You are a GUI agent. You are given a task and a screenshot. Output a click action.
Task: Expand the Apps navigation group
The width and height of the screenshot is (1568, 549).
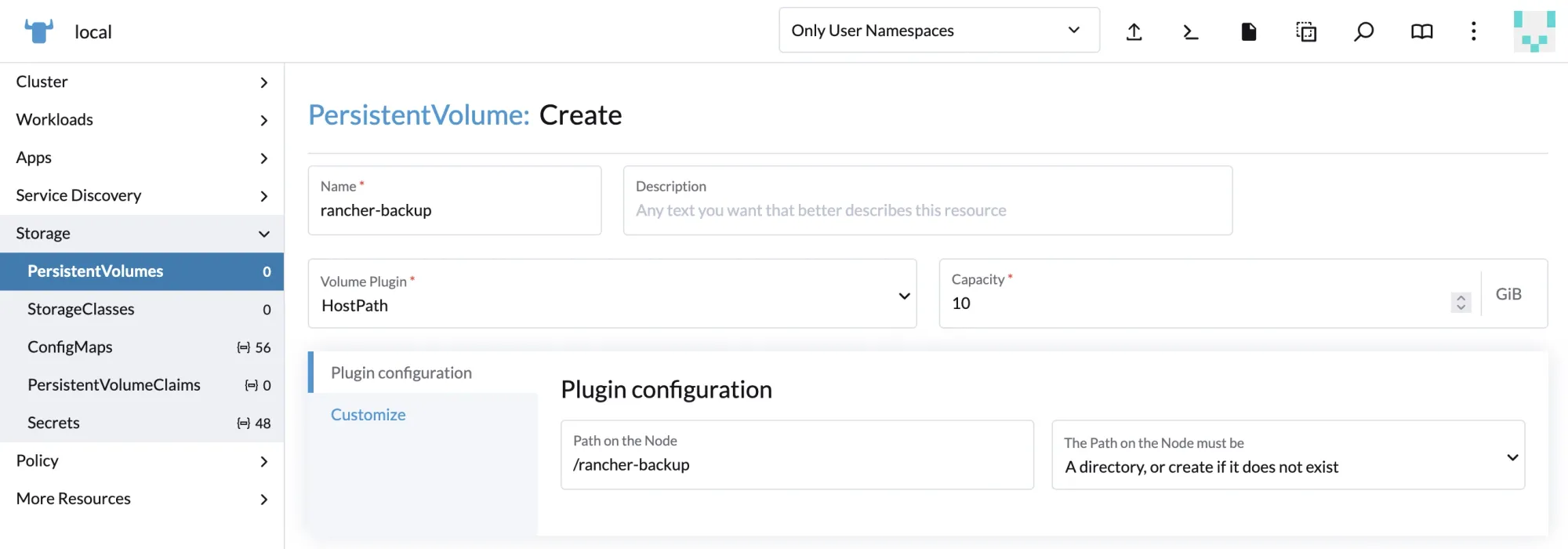click(x=142, y=158)
